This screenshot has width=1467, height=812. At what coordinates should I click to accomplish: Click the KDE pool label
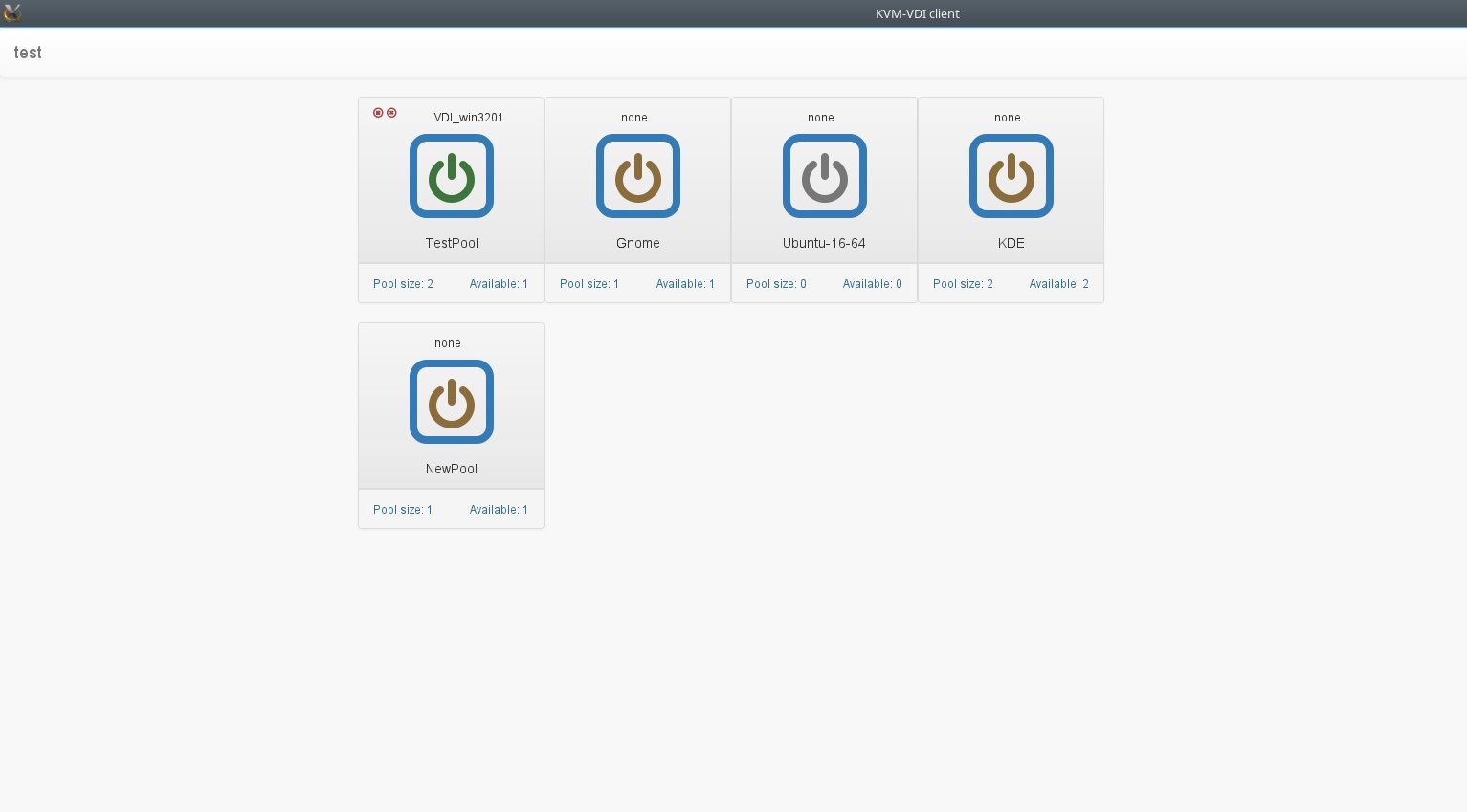tap(1011, 243)
